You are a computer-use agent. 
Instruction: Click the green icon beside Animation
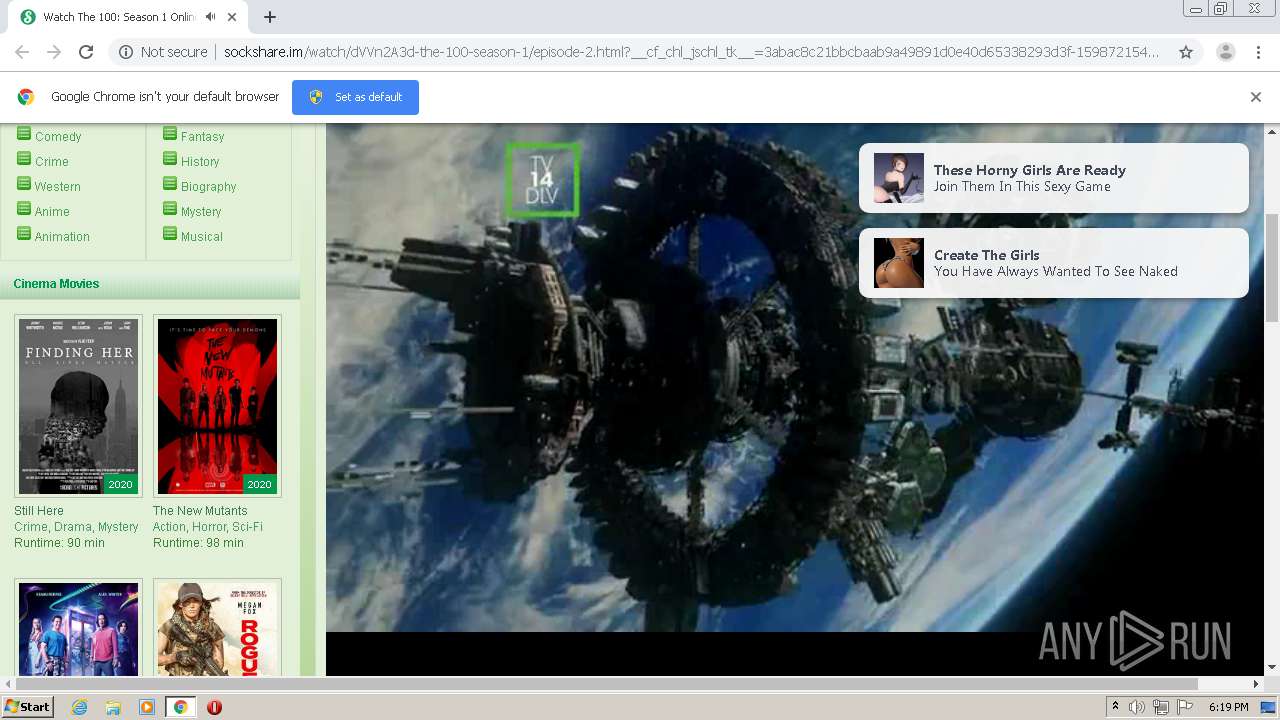[x=24, y=234]
